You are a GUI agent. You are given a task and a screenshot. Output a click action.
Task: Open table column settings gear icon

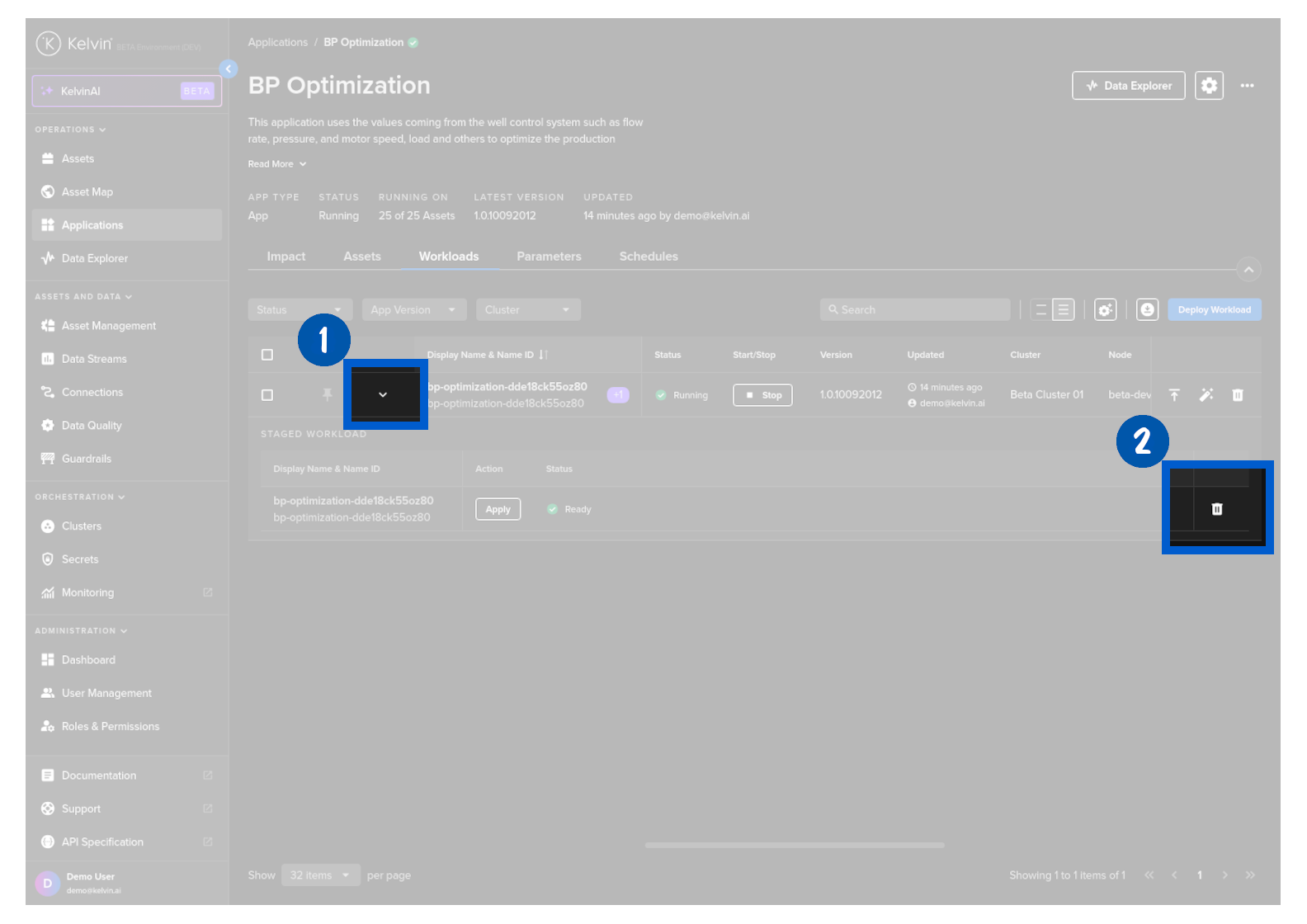(1105, 310)
